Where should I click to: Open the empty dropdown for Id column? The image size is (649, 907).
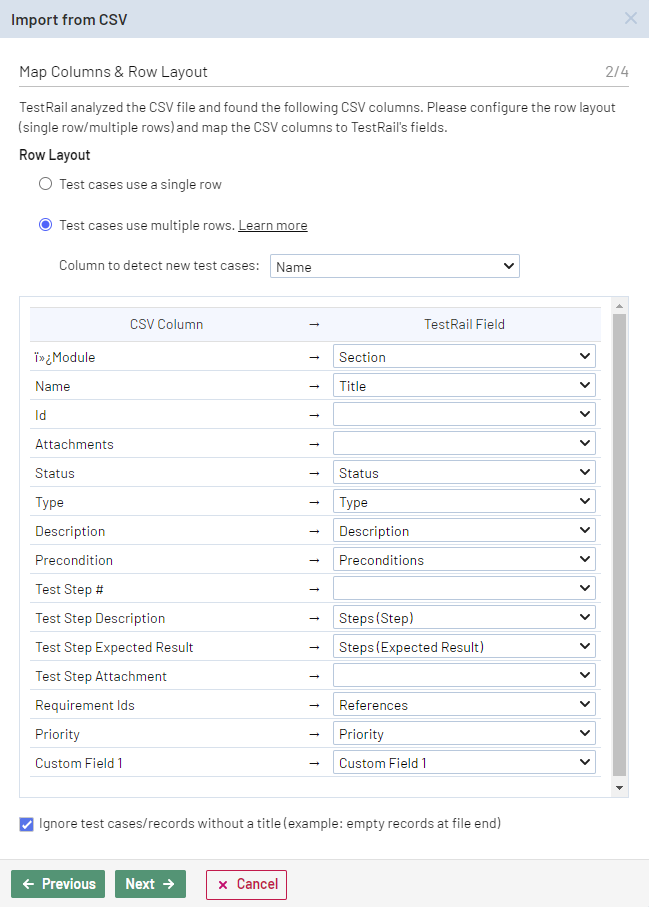pos(464,415)
